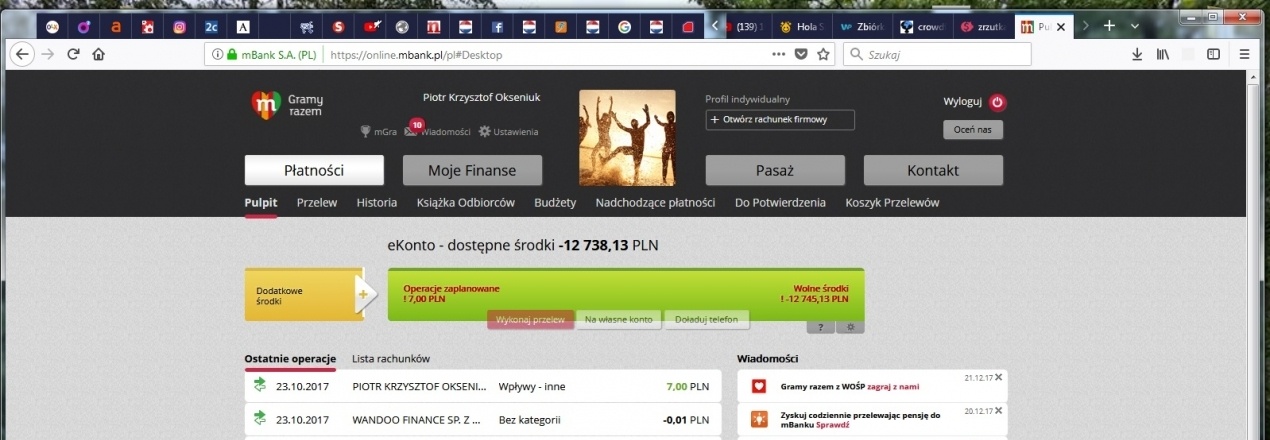Open Do Potwierdzenia
This screenshot has width=1270, height=440.
tap(780, 203)
